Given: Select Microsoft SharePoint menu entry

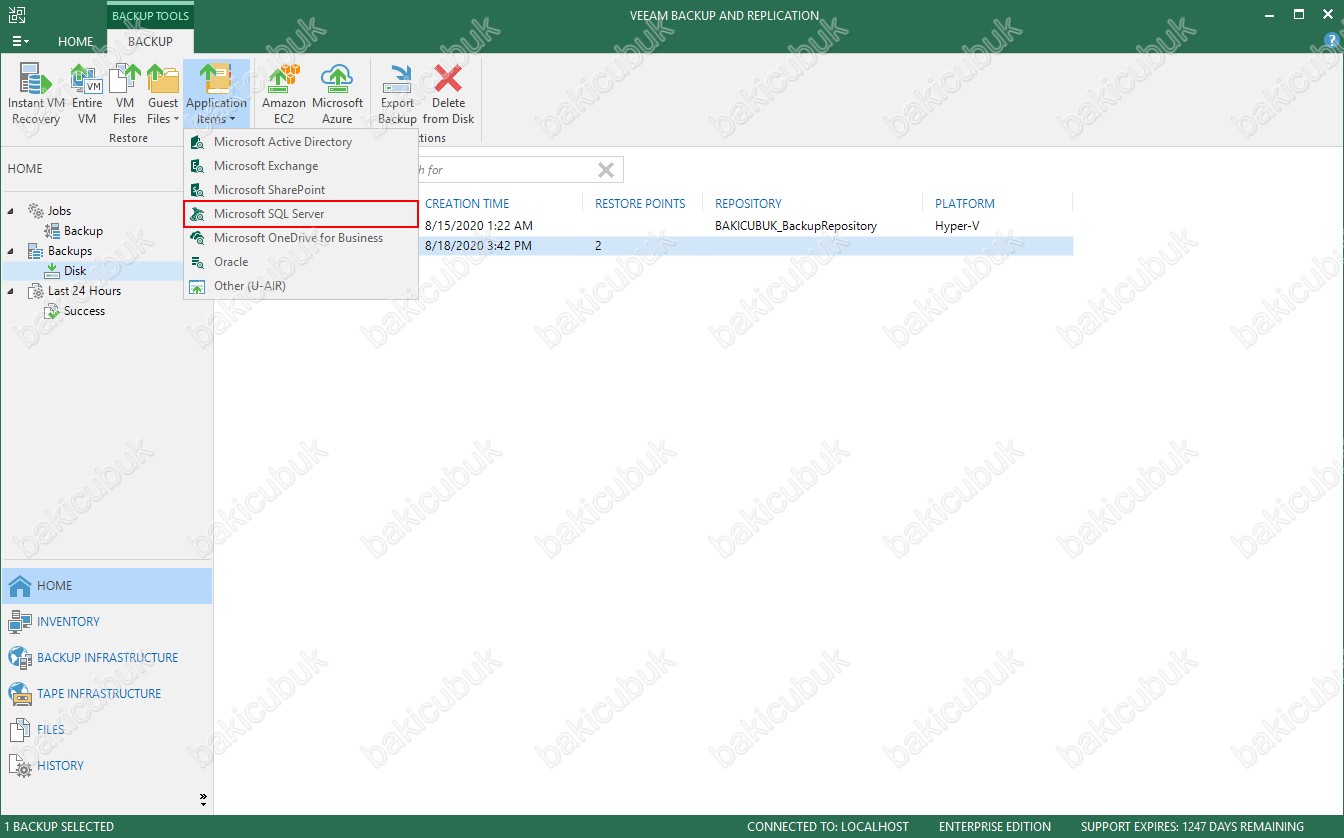Looking at the screenshot, I should pyautogui.click(x=300, y=190).
